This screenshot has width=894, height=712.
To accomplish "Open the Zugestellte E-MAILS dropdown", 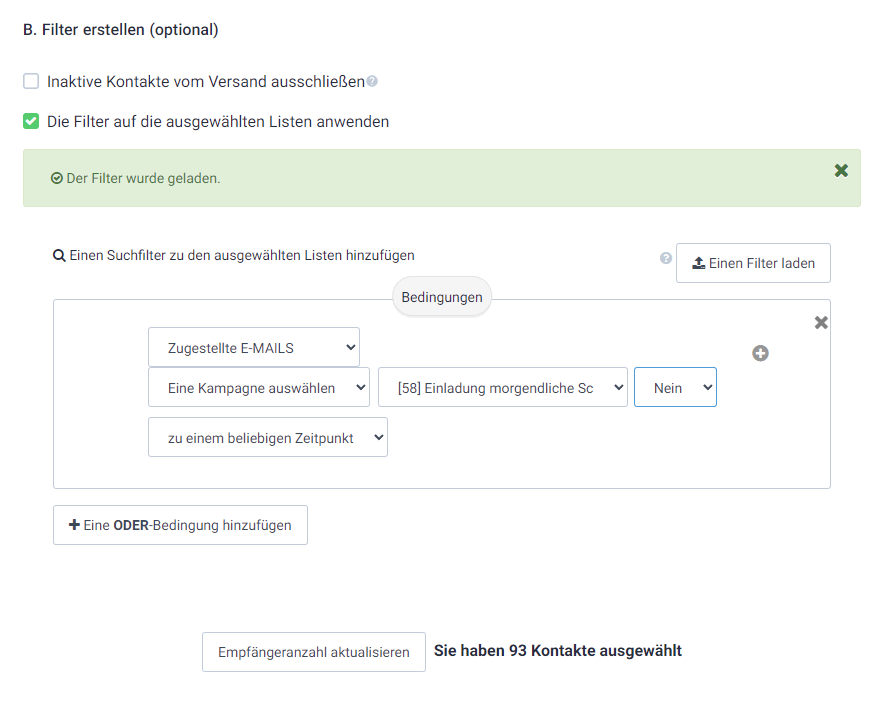I will pos(254,347).
